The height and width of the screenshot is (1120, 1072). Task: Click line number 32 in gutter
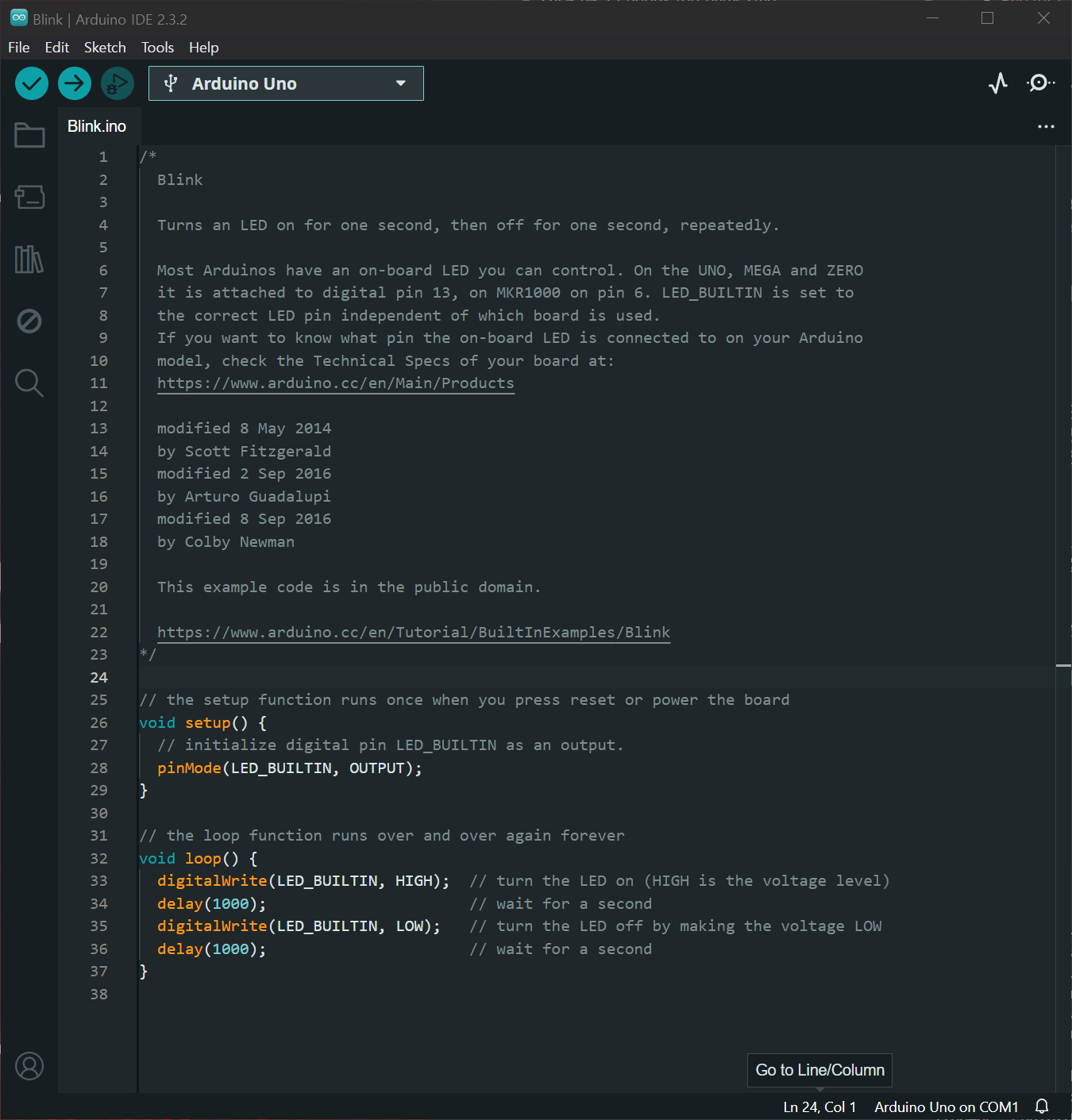coord(98,858)
